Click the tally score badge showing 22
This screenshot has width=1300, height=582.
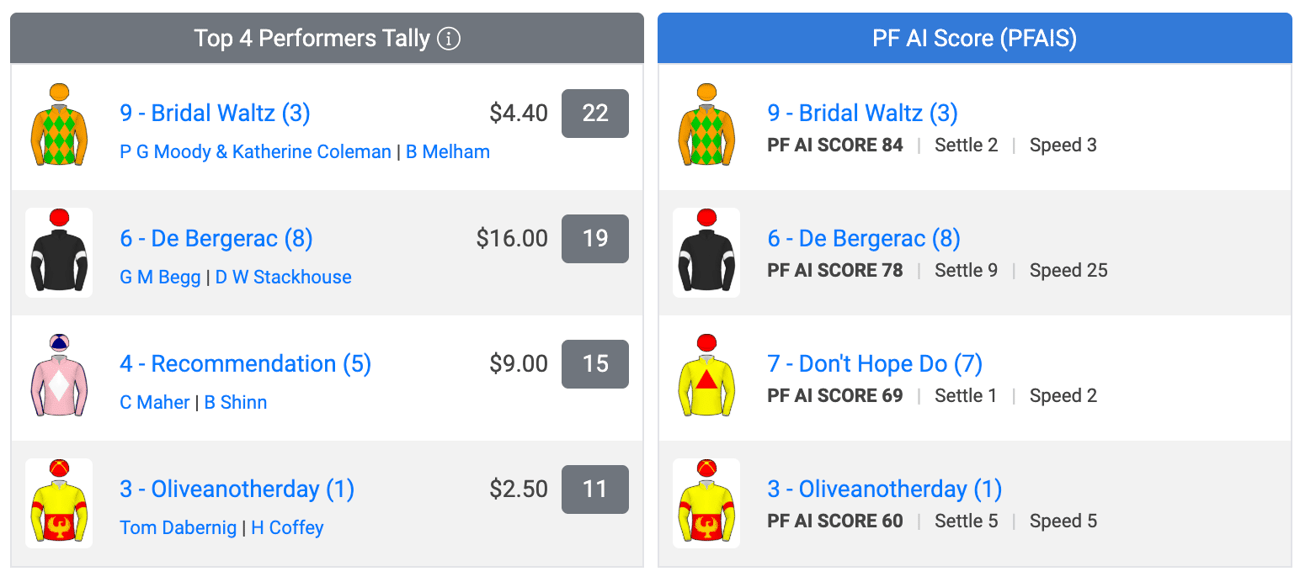tap(595, 113)
